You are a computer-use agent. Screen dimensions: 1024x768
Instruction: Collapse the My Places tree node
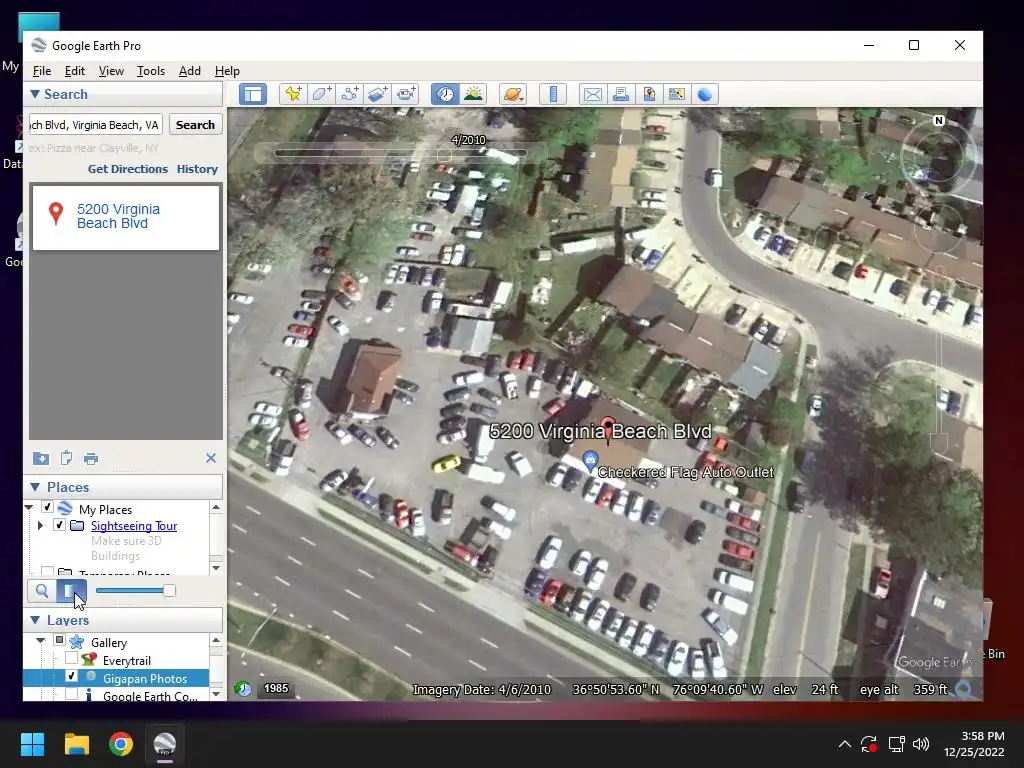pos(29,507)
